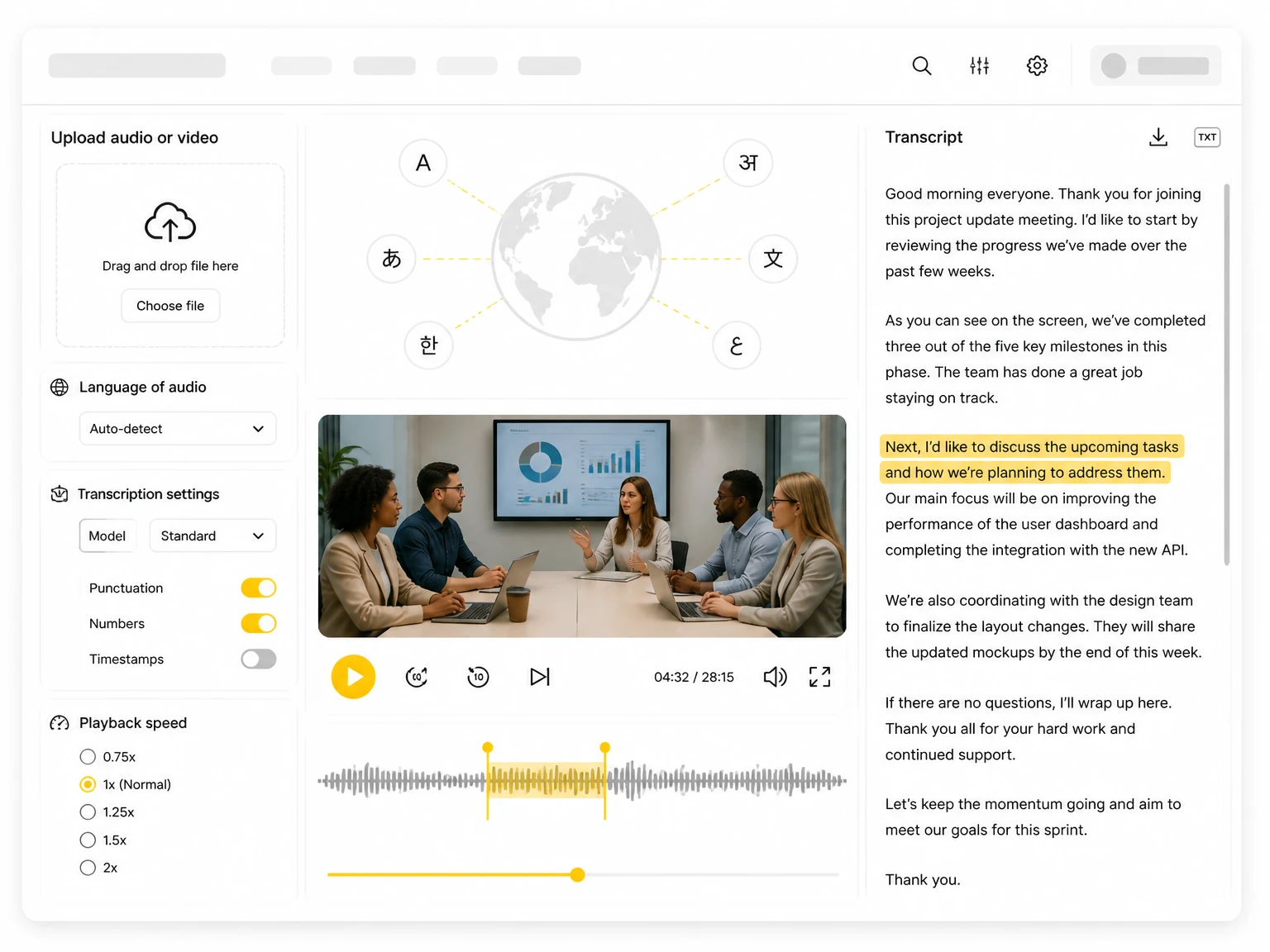Image resolution: width=1270 pixels, height=952 pixels.
Task: Click the Model button
Action: [107, 535]
